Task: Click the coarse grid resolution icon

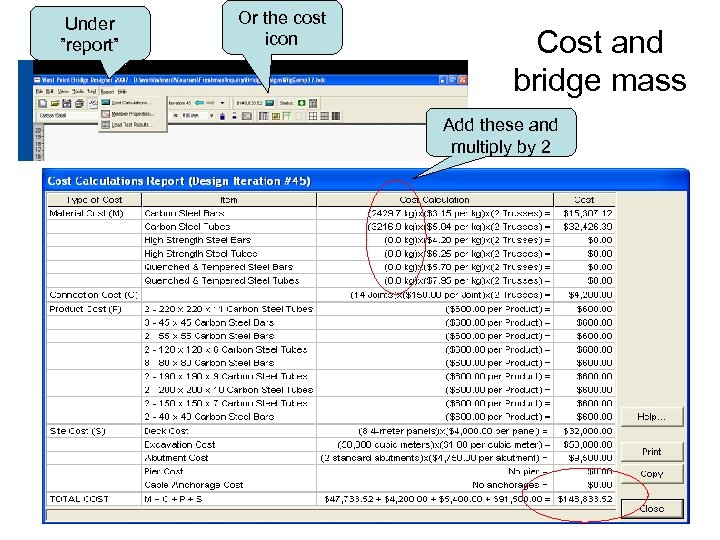Action: coord(313,116)
